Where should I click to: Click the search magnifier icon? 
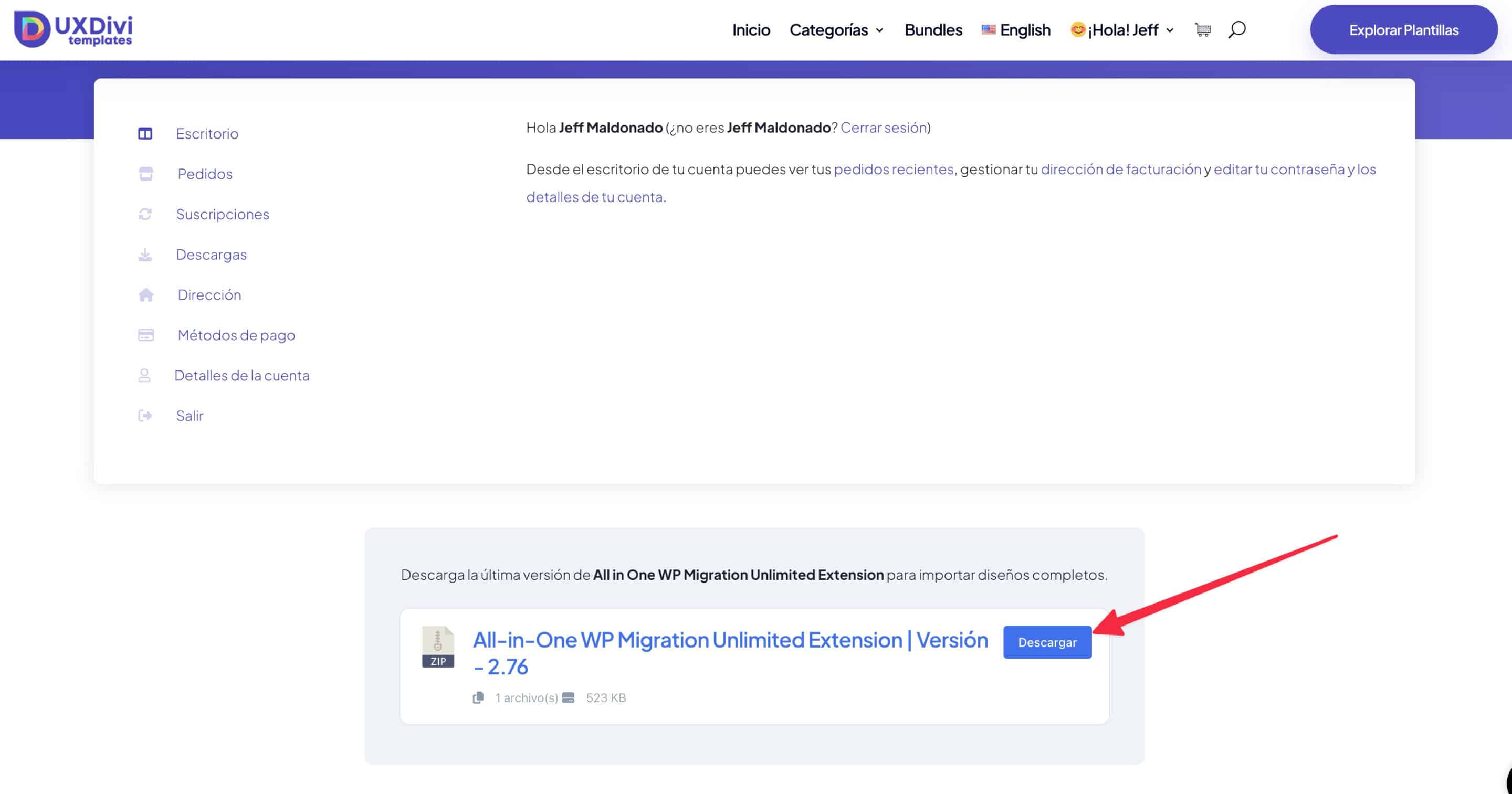click(x=1236, y=29)
